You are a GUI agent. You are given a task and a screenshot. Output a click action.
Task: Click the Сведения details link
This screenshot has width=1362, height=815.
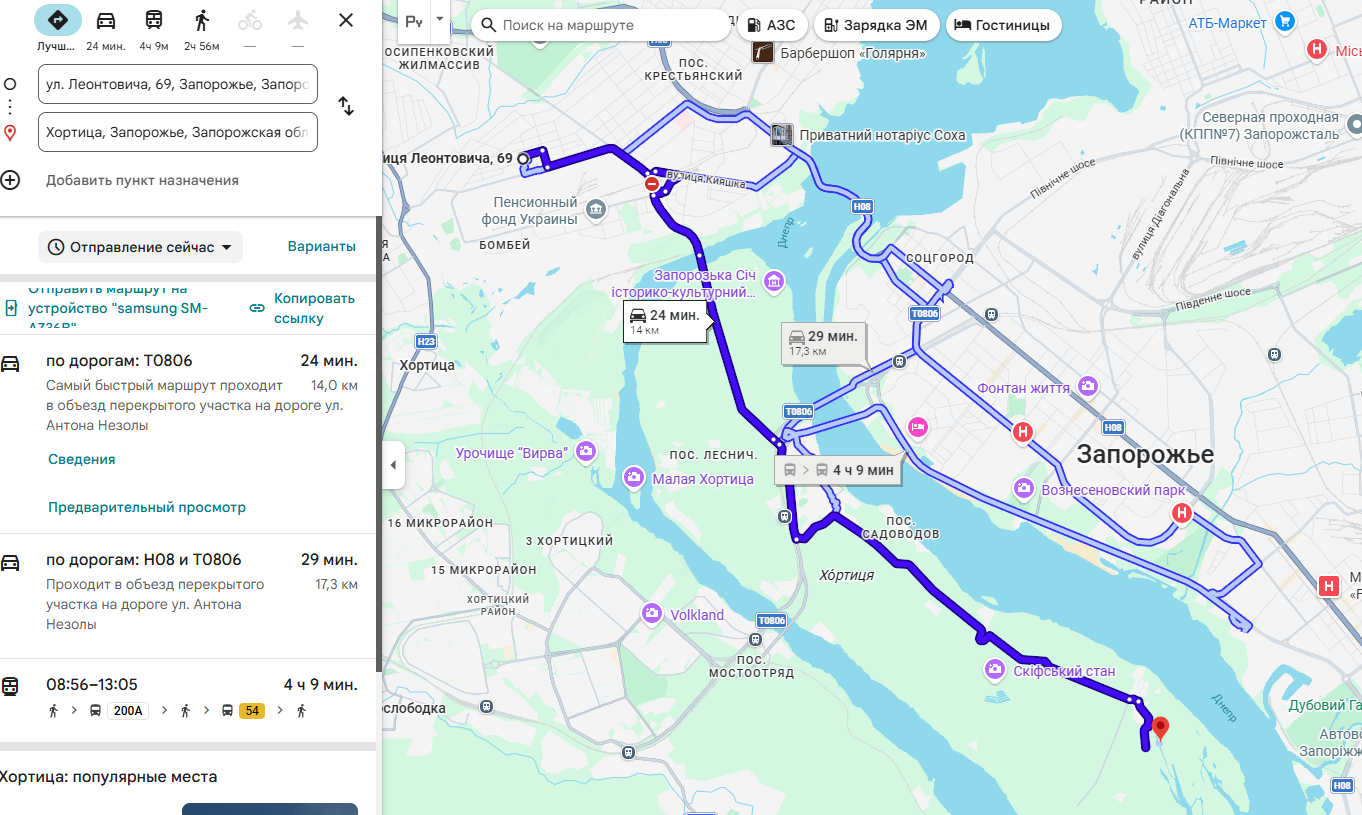(82, 460)
